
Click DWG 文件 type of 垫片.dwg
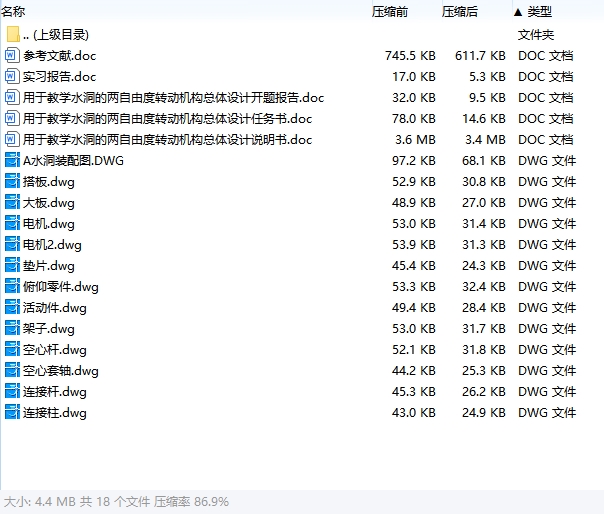547,265
